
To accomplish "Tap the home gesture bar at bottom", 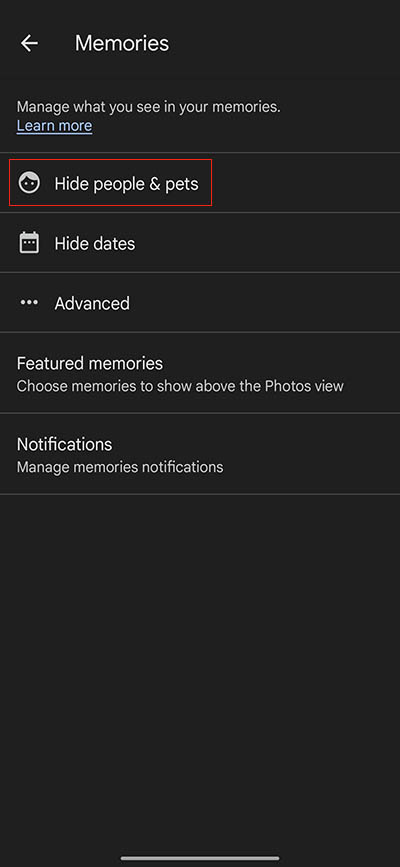I will 200,858.
